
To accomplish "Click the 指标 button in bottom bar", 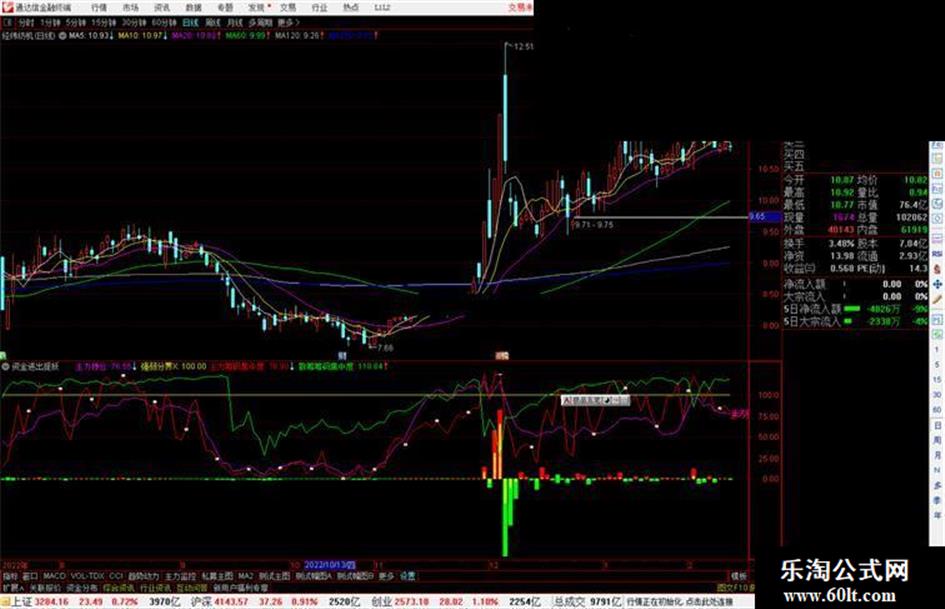I will pyautogui.click(x=10, y=576).
